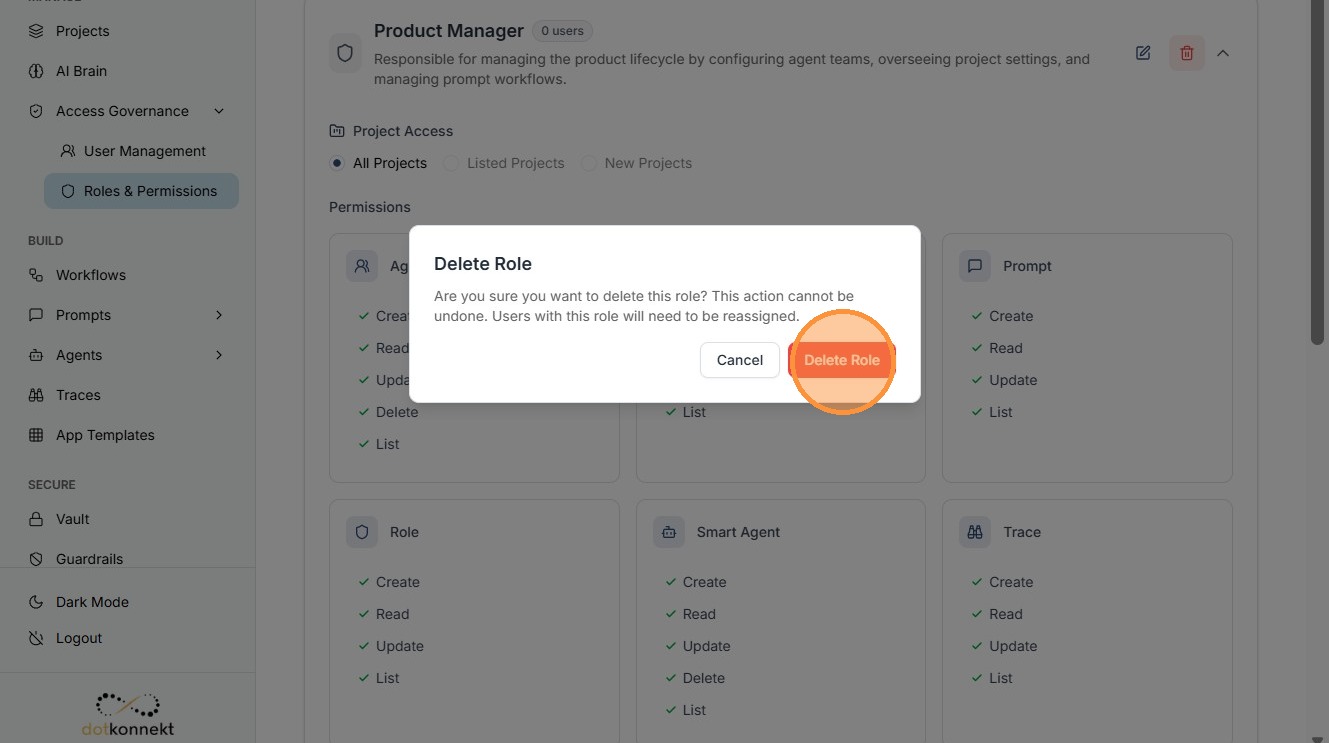The image size is (1329, 743).
Task: Choose the New Projects radio option
Action: click(x=589, y=163)
